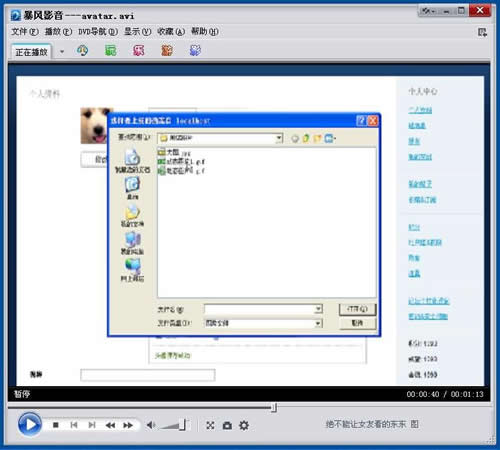
Task: Open the 播放(P) menu
Action: click(x=58, y=32)
